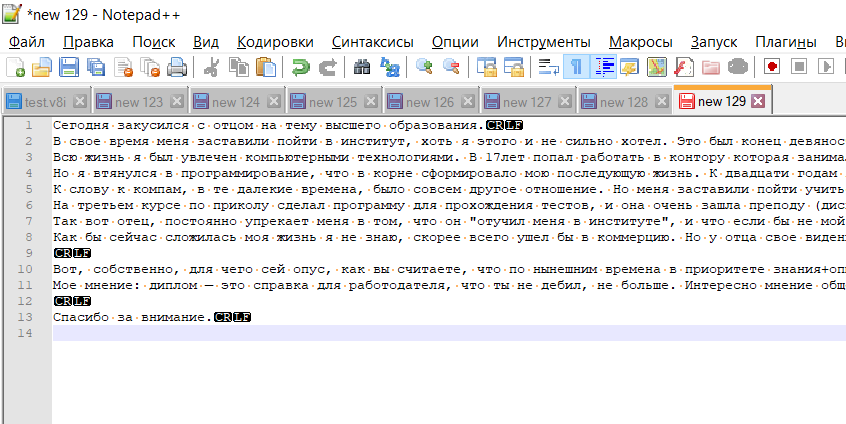
Task: Open the user-defined language dialog icon
Action: tap(630, 67)
